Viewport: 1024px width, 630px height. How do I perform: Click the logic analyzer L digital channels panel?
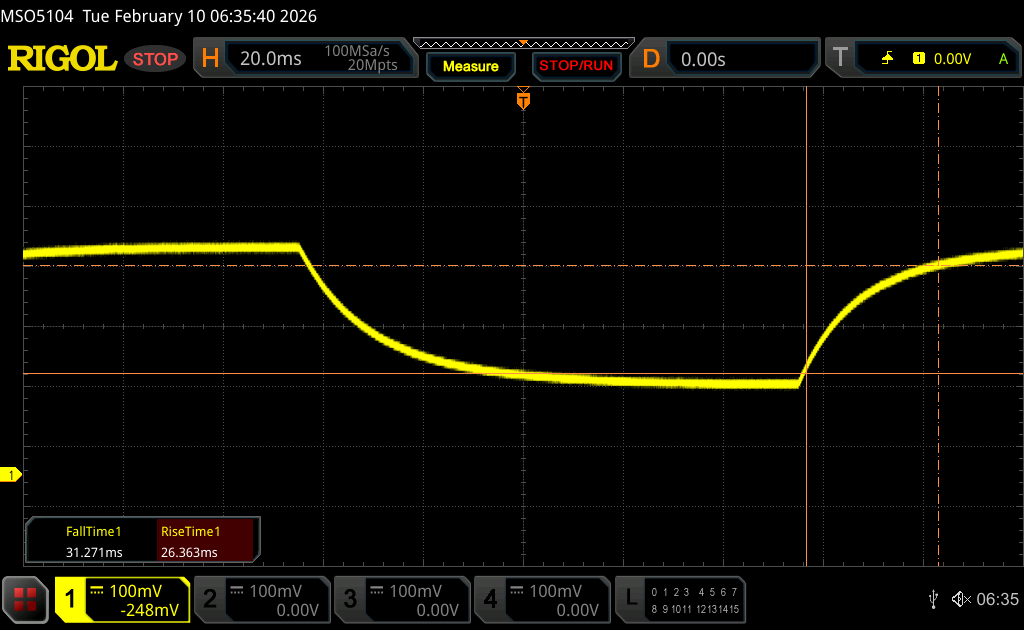coord(679,600)
